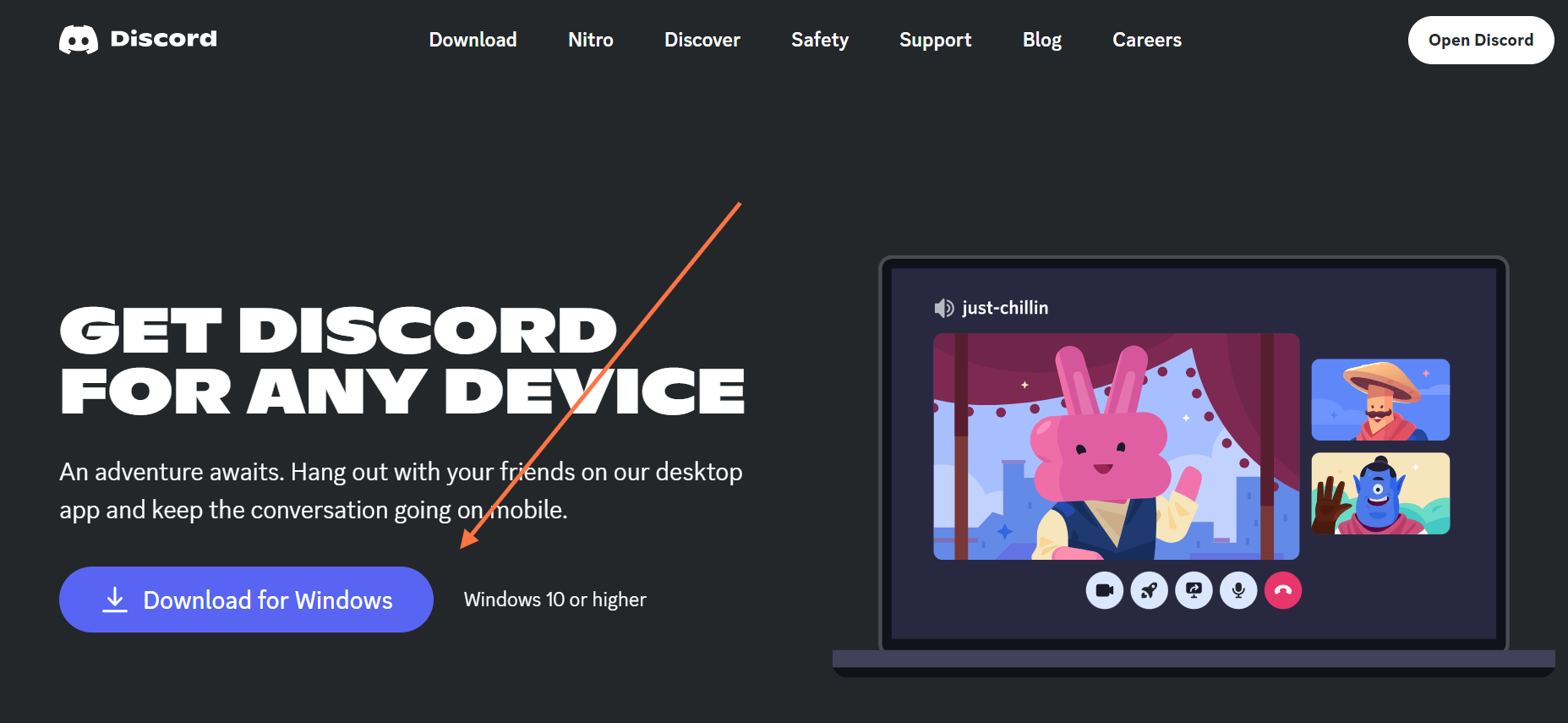Select Safety in the navigation bar

point(820,40)
